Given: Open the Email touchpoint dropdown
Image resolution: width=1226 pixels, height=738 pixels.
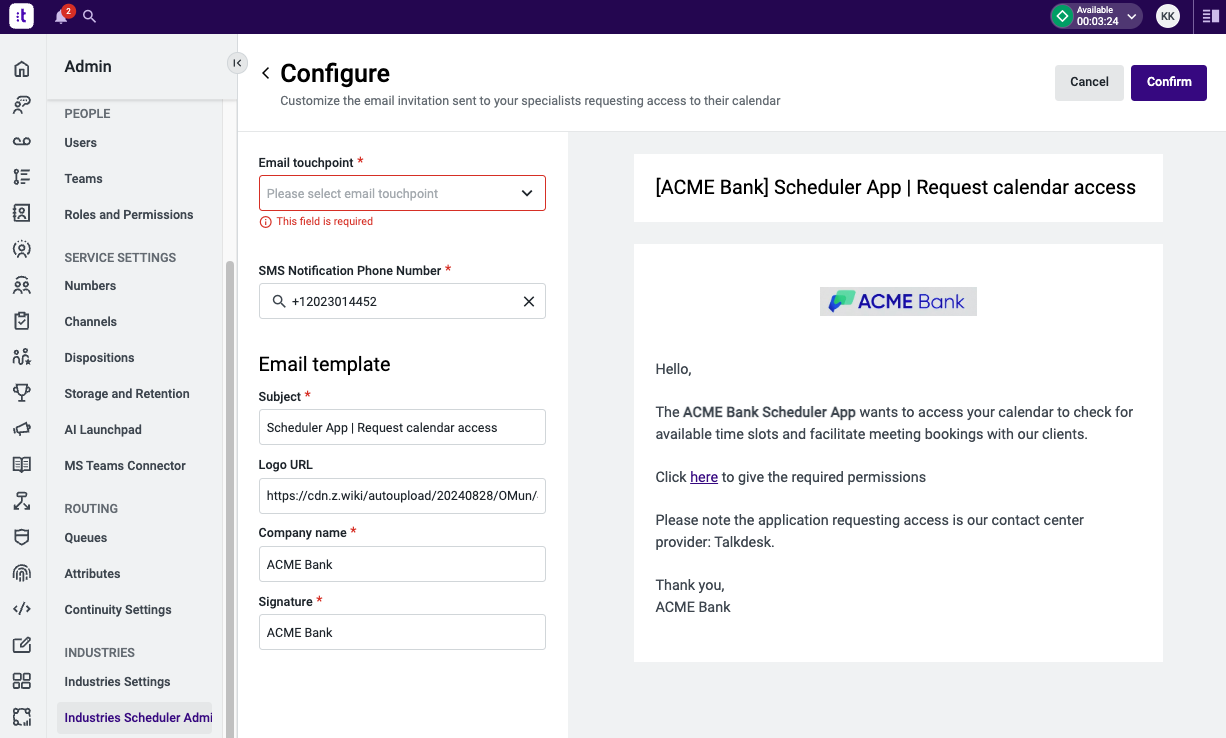Looking at the screenshot, I should click(x=402, y=193).
